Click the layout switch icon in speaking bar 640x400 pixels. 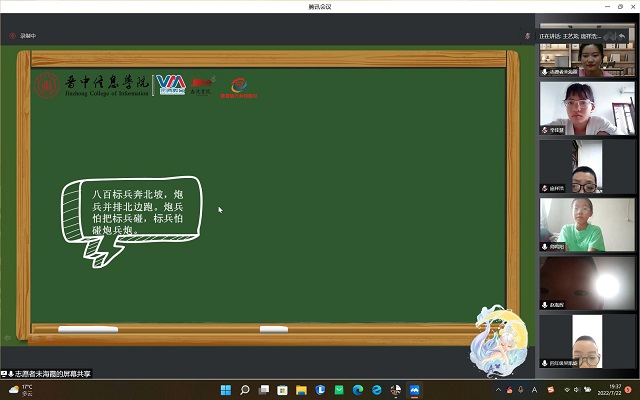(609, 36)
